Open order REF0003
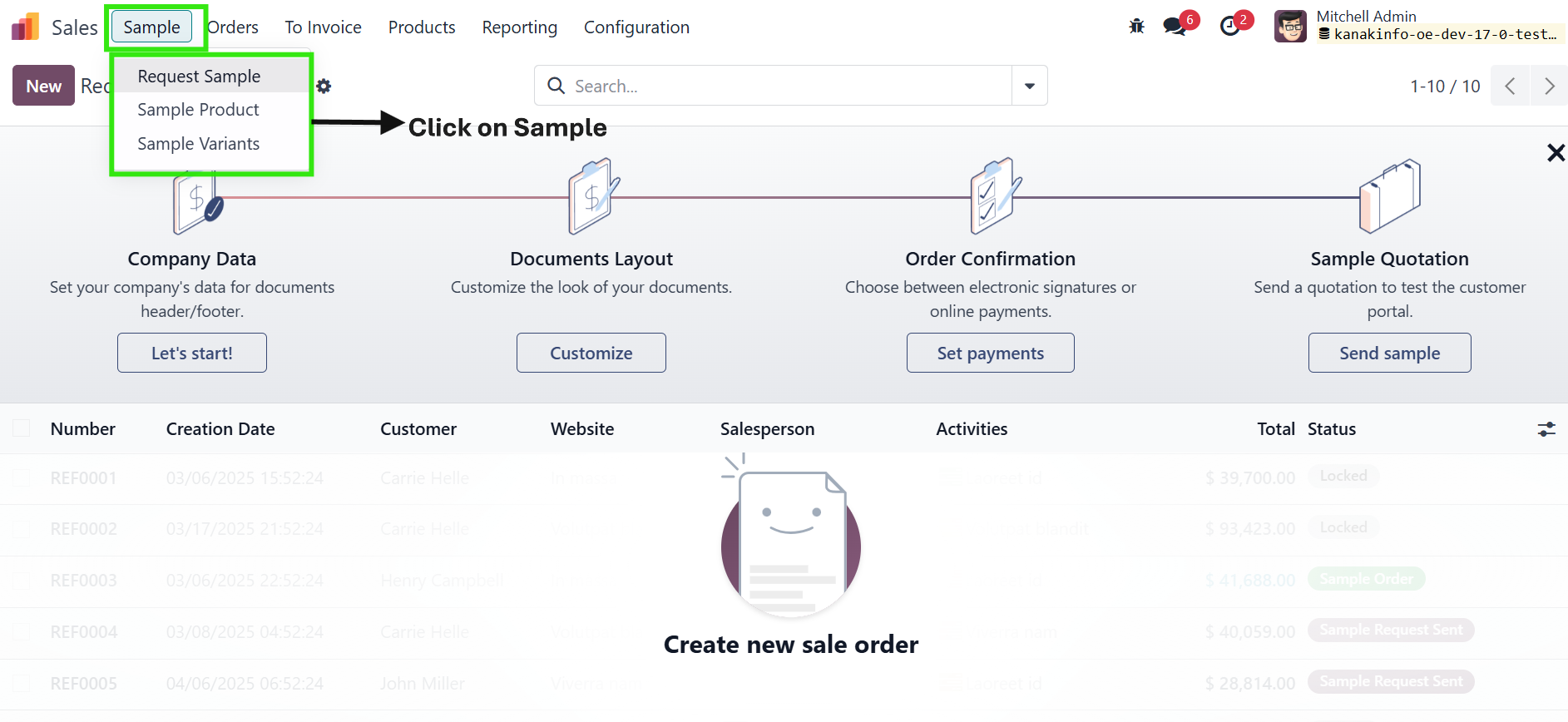The height and width of the screenshot is (722, 1568). (83, 581)
